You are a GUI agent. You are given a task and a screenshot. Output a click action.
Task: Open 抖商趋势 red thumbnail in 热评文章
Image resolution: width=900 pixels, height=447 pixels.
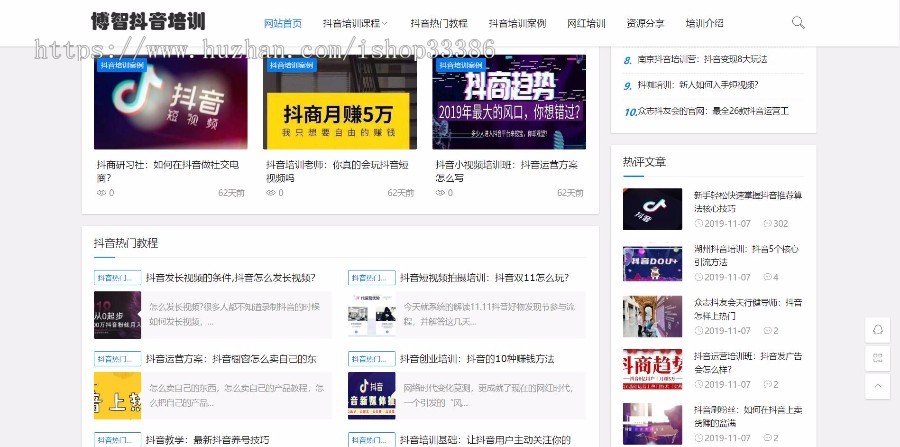click(653, 369)
